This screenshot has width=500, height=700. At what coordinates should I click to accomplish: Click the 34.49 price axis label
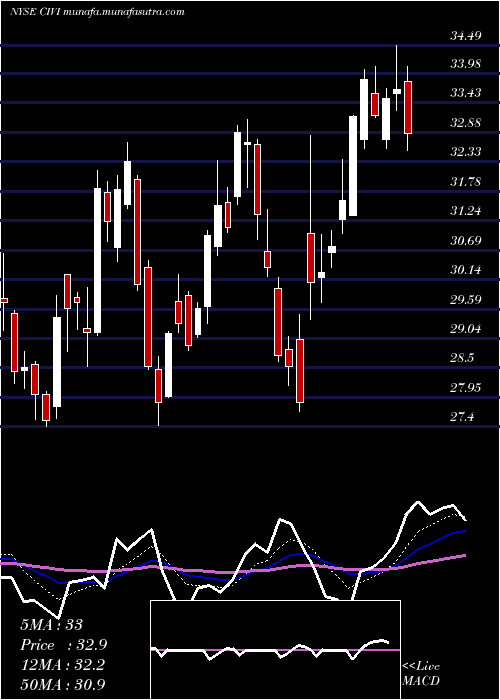click(x=466, y=36)
